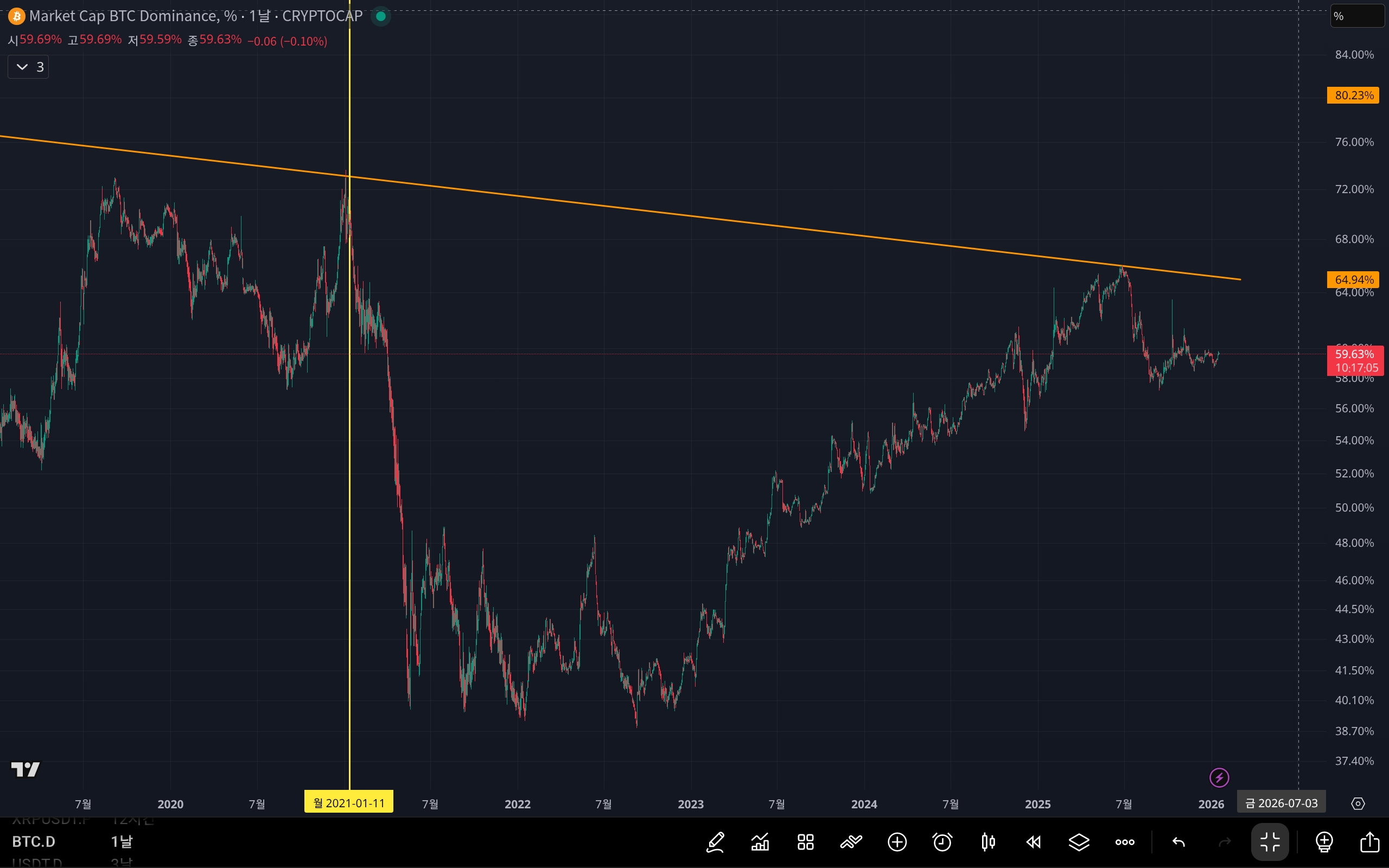Click the purple lightning bolt event icon
This screenshot has width=1389, height=868.
click(x=1219, y=778)
